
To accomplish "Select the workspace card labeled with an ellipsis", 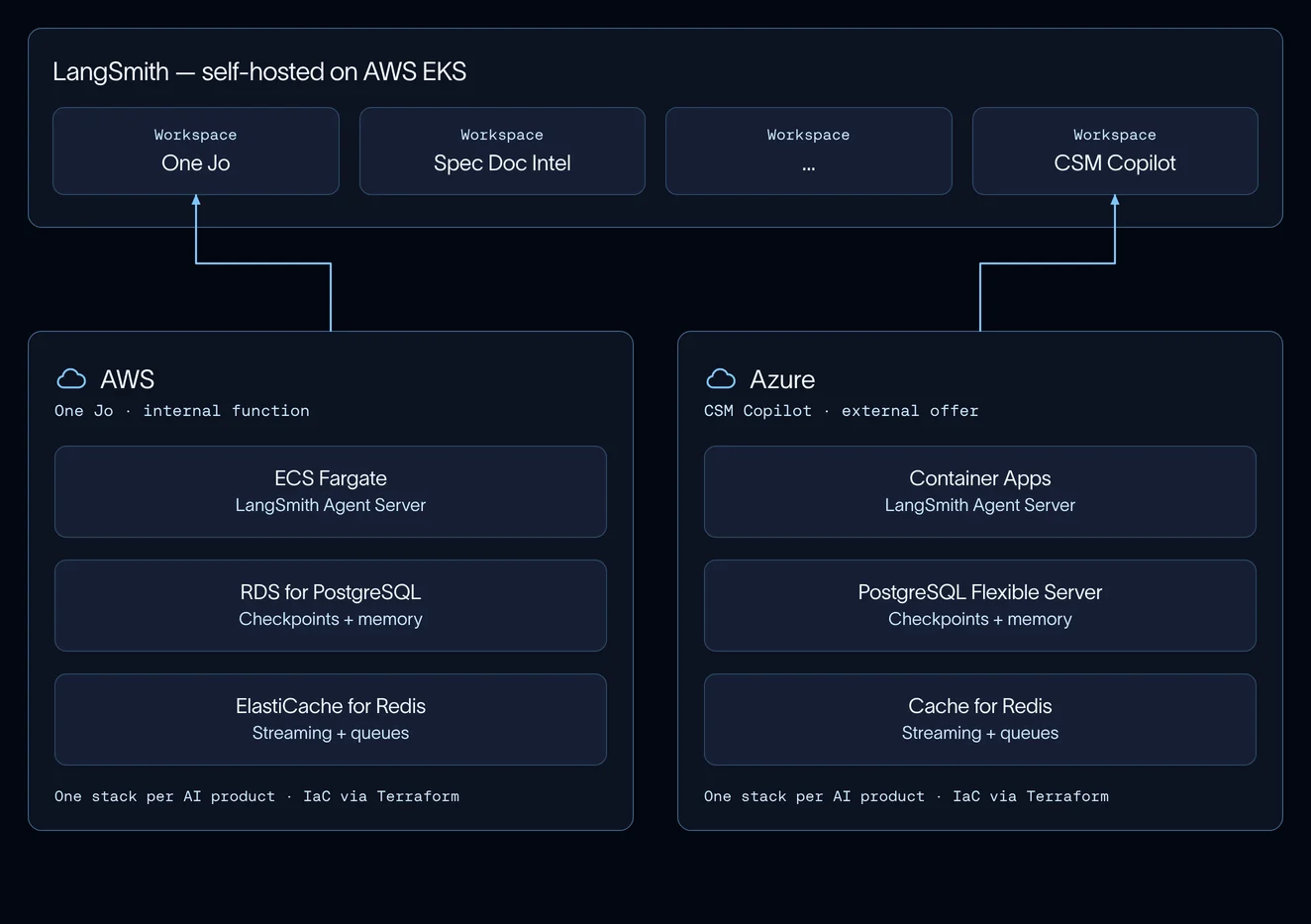I will (809, 151).
